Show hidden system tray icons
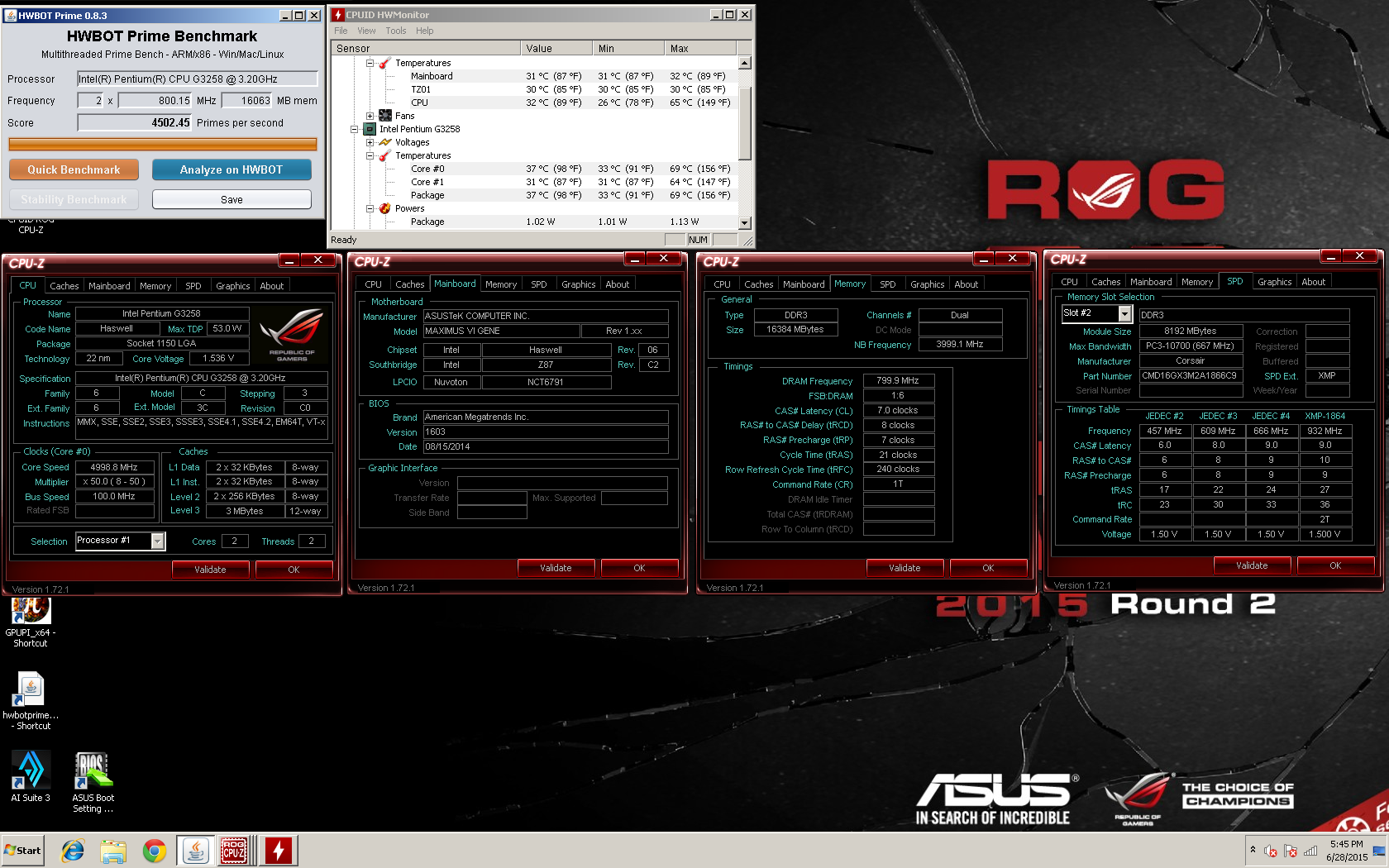 (1253, 850)
